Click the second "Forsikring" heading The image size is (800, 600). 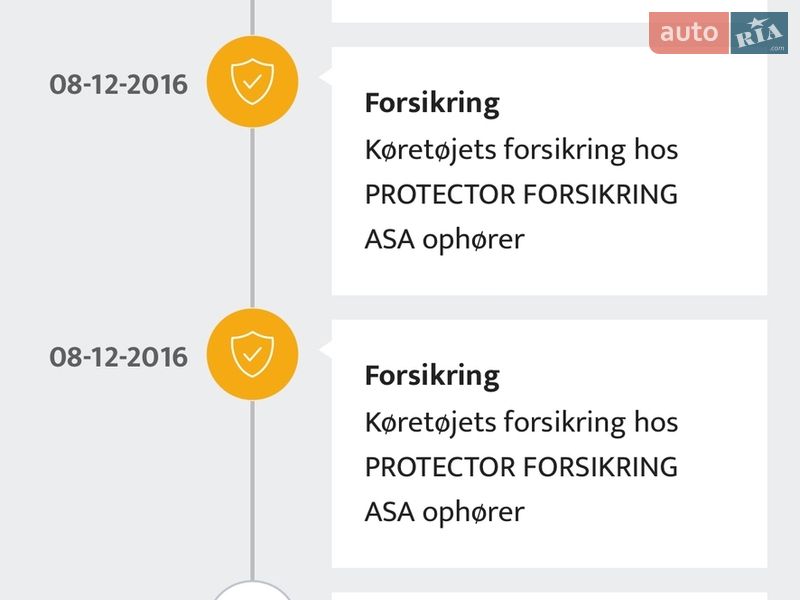(x=431, y=376)
